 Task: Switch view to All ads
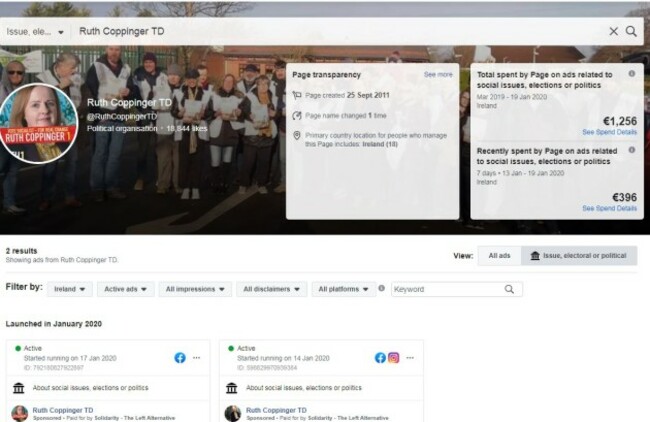[499, 256]
